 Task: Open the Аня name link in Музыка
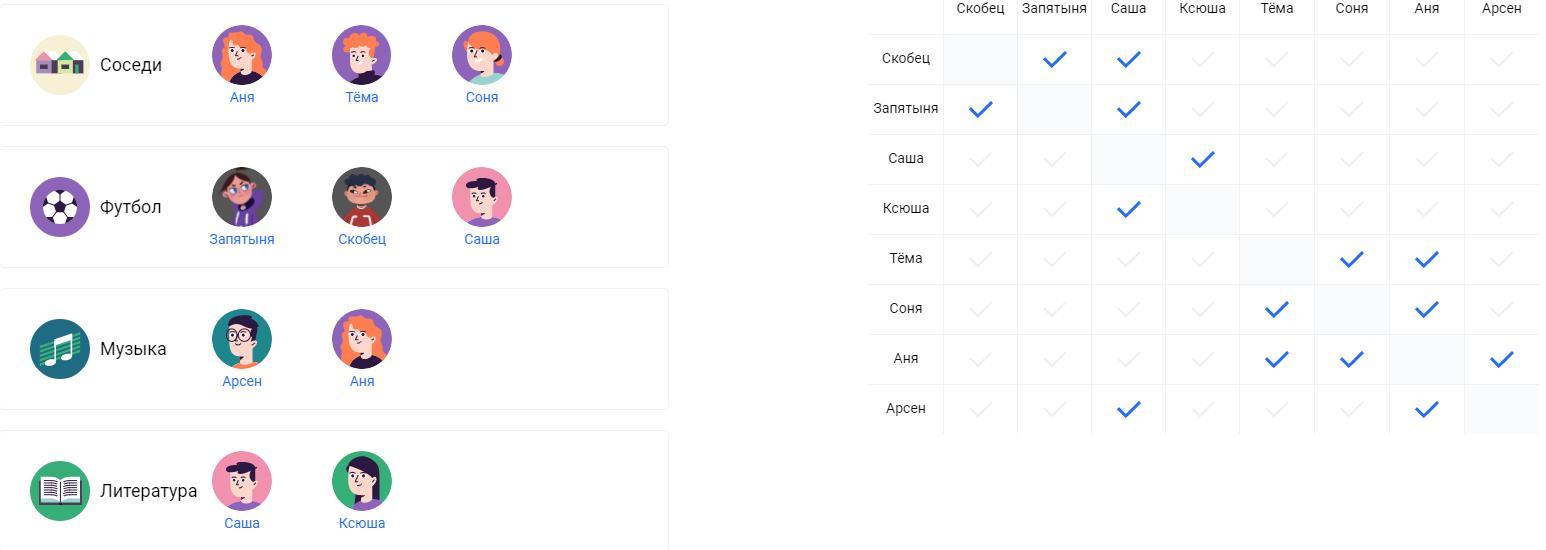click(x=362, y=381)
